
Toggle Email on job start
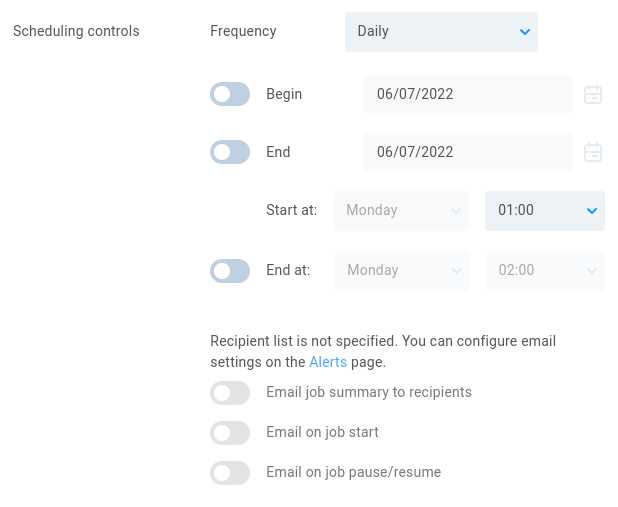230,433
